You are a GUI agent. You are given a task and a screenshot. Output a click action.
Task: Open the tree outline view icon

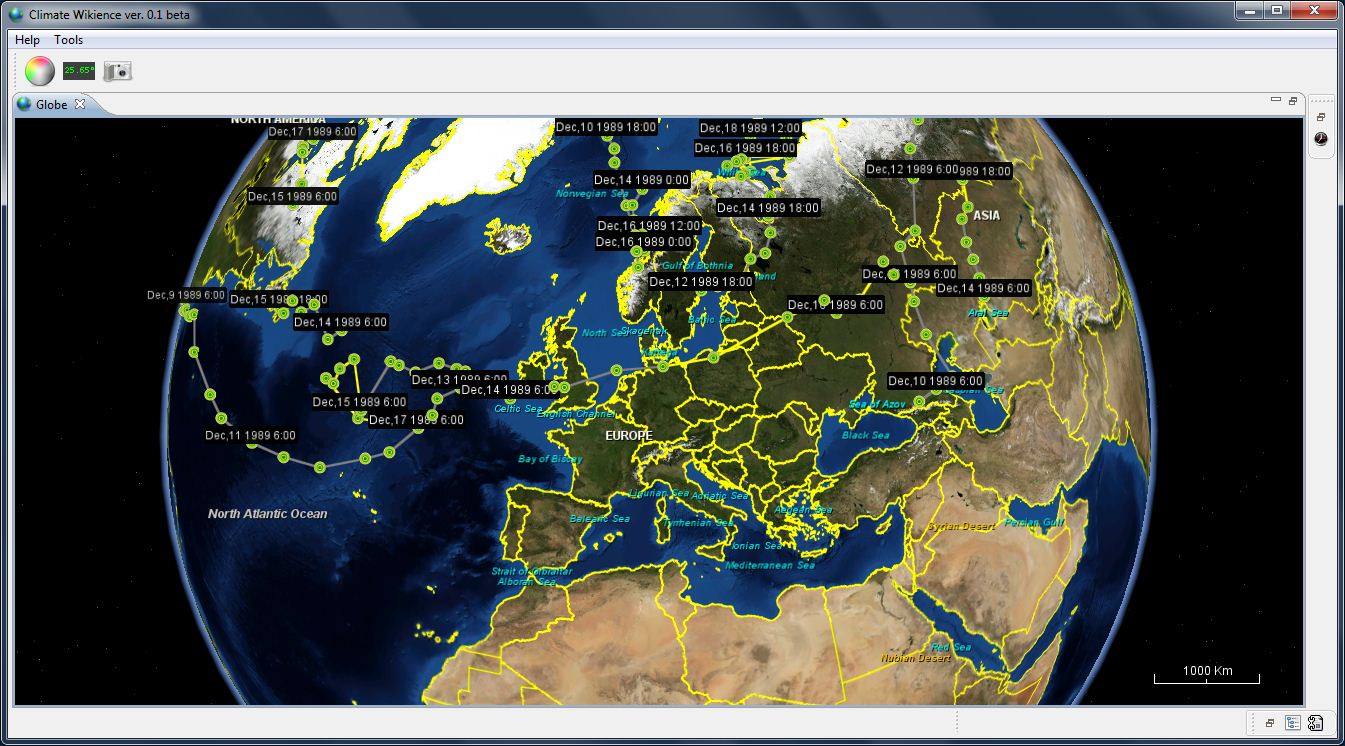(x=1293, y=723)
